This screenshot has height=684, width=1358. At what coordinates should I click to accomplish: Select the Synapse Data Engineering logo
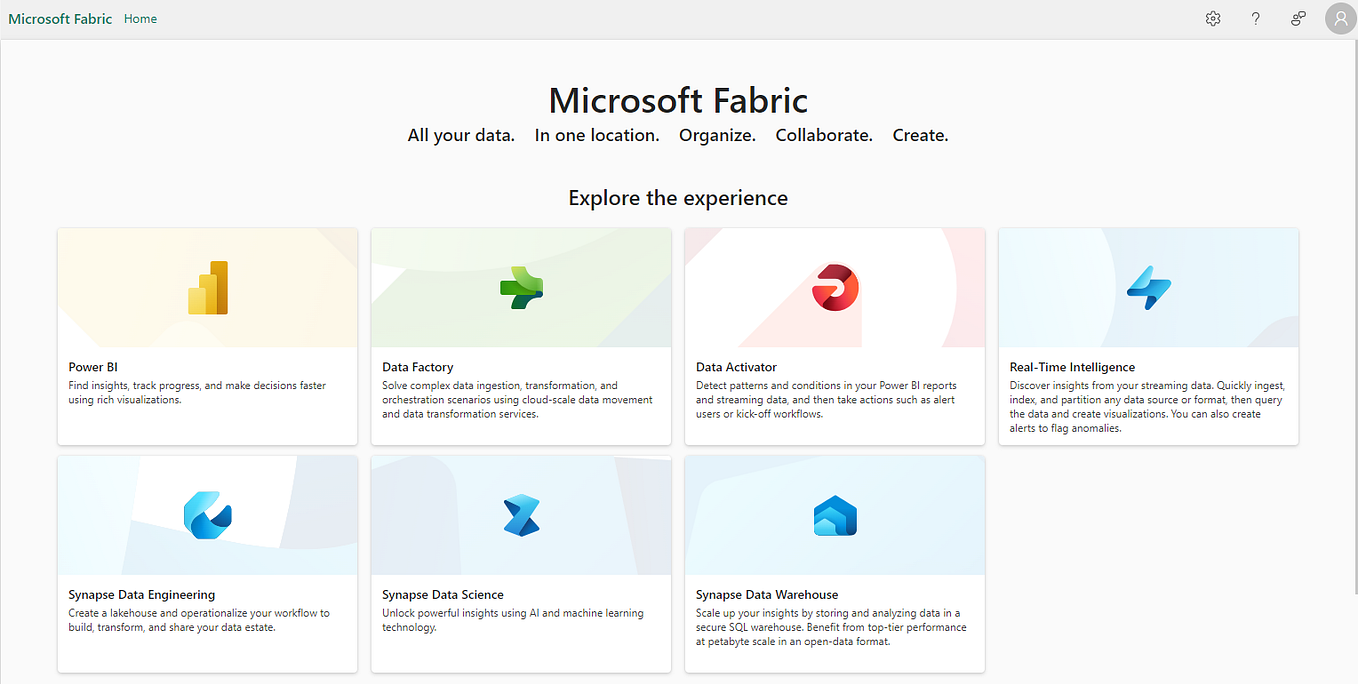click(x=208, y=516)
